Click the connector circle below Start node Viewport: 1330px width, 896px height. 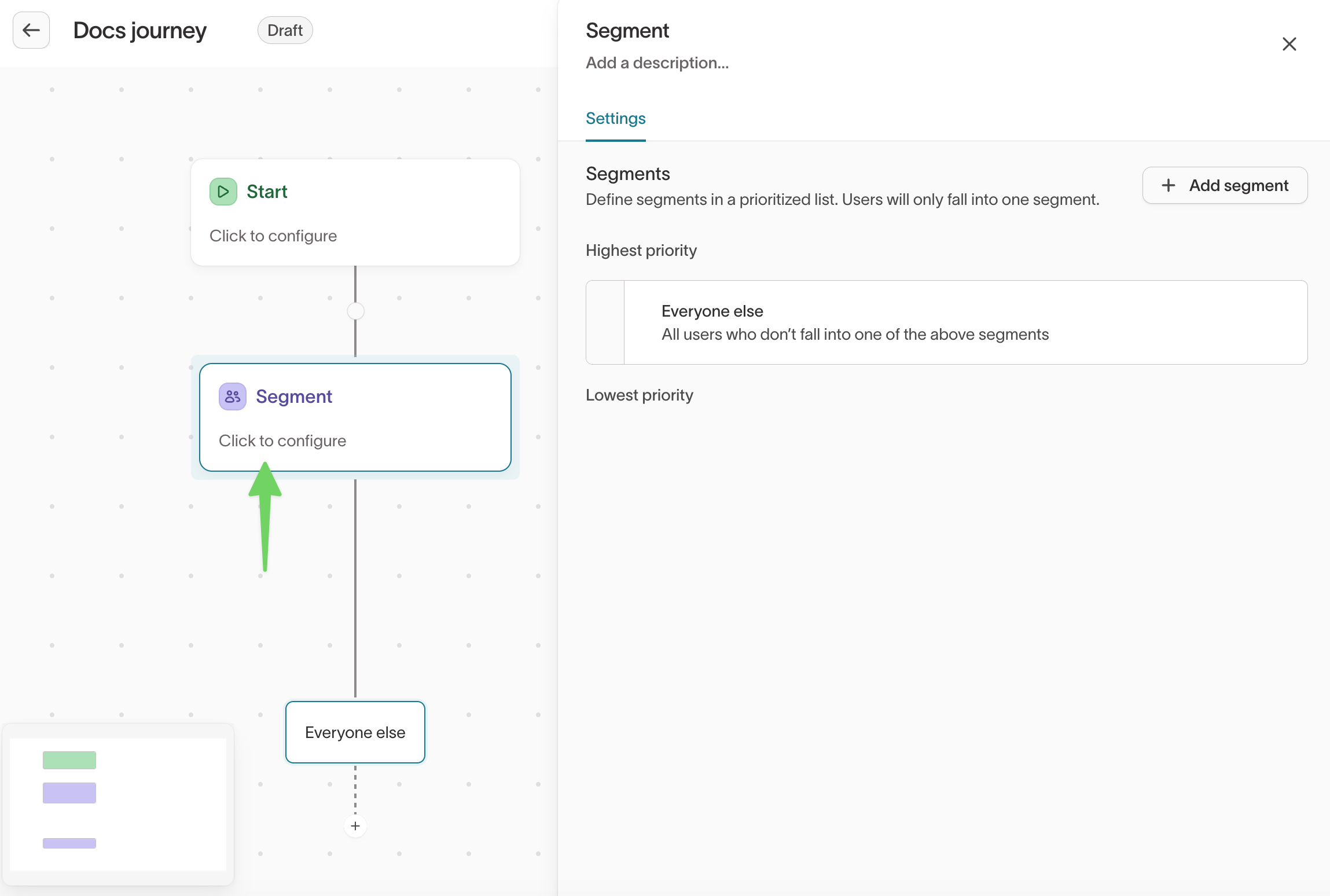[x=355, y=311]
